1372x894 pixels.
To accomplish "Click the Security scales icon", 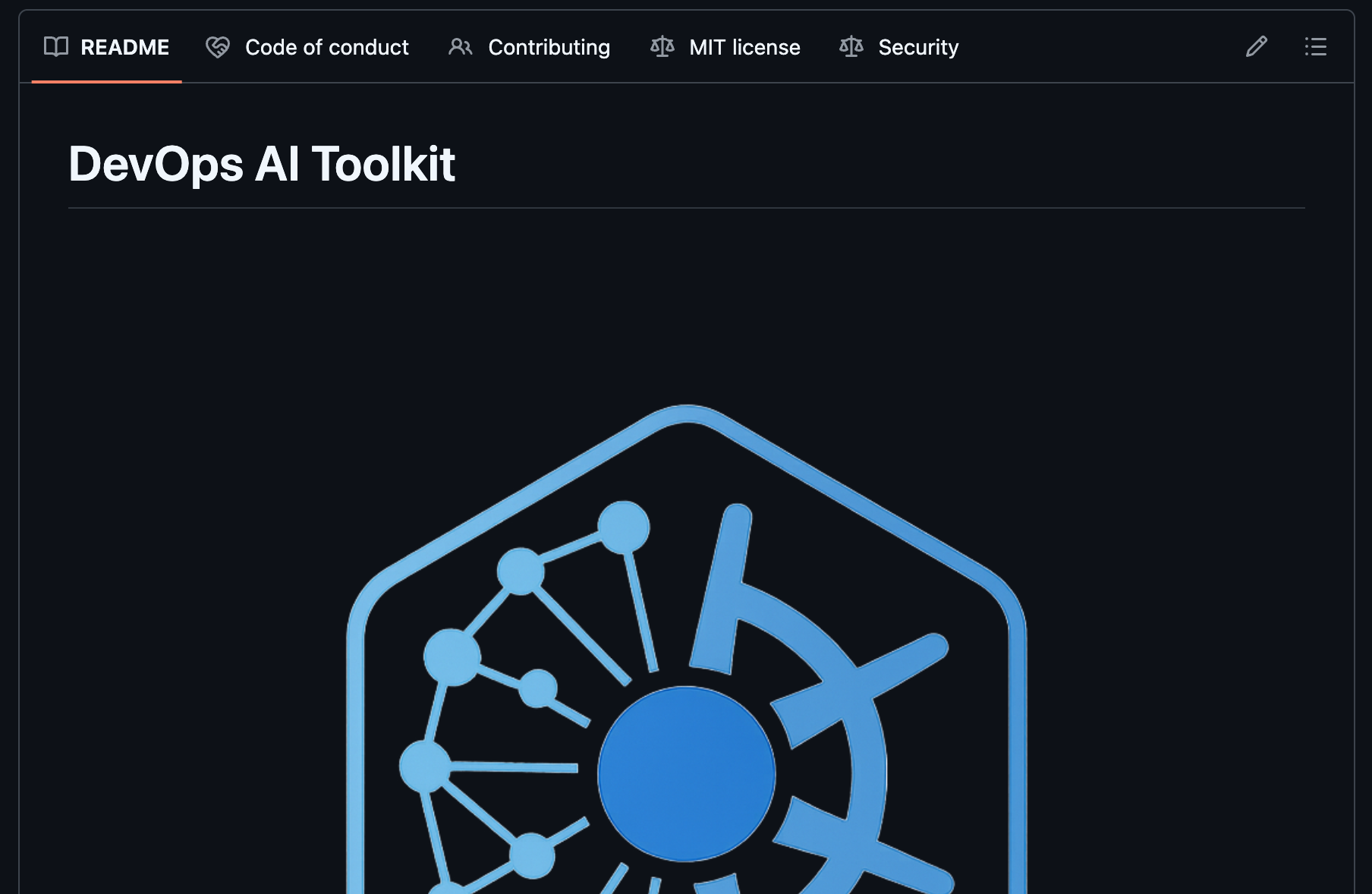I will tap(851, 47).
